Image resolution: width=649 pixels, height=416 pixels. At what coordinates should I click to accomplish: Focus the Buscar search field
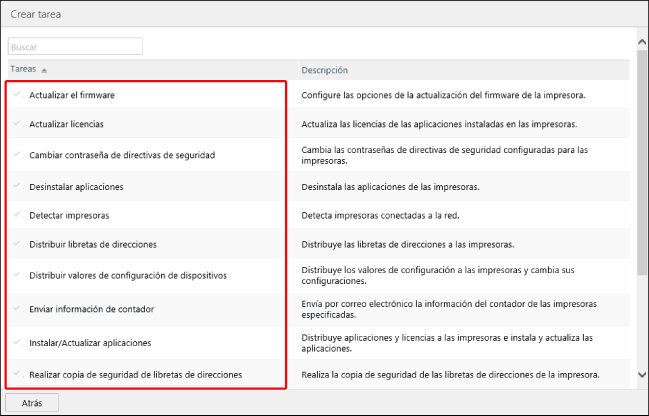click(x=75, y=46)
